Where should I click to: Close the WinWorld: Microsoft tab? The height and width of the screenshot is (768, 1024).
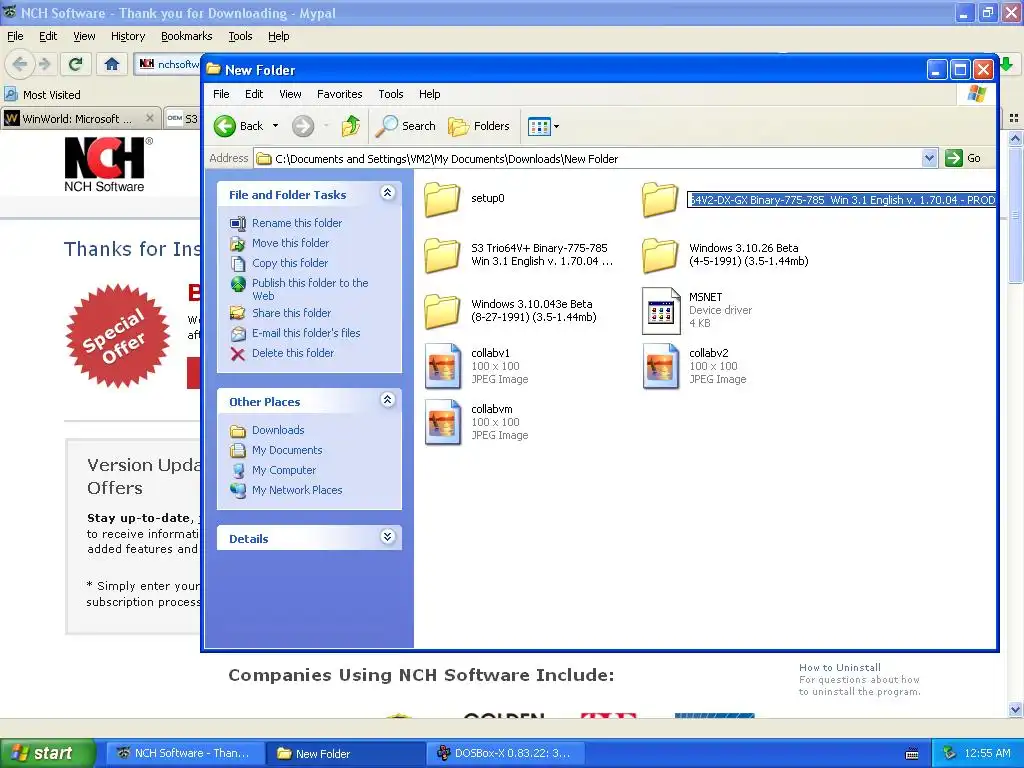150,118
